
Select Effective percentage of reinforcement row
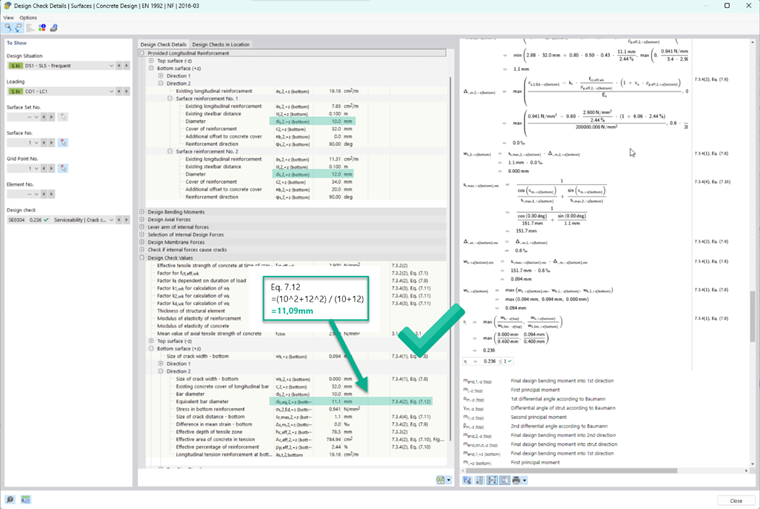296,447
